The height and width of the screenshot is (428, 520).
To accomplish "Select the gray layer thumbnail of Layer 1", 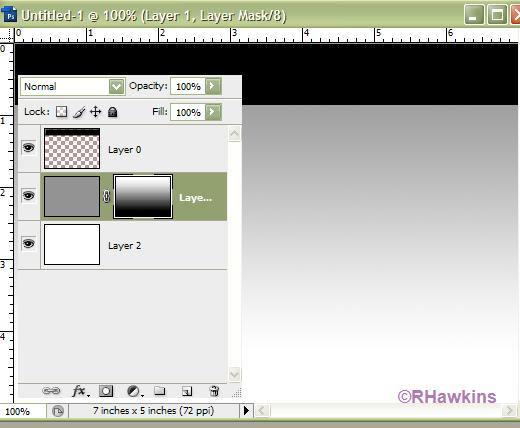I will pos(72,197).
